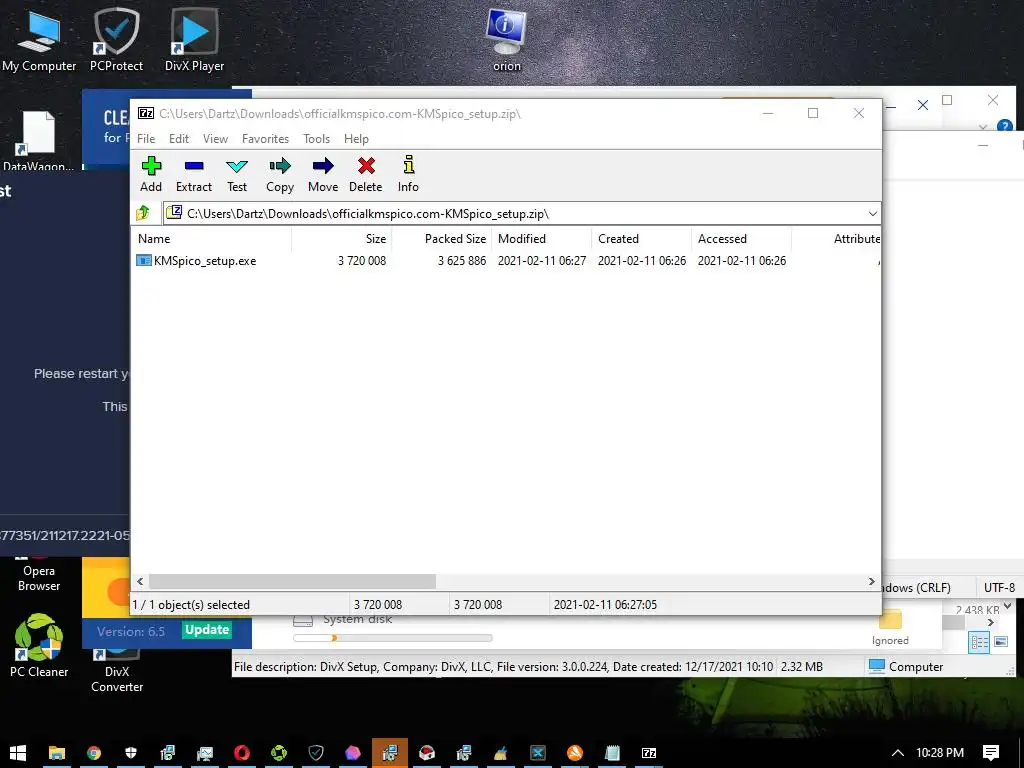The width and height of the screenshot is (1024, 768).
Task: Sort by Modified column header
Action: point(542,239)
